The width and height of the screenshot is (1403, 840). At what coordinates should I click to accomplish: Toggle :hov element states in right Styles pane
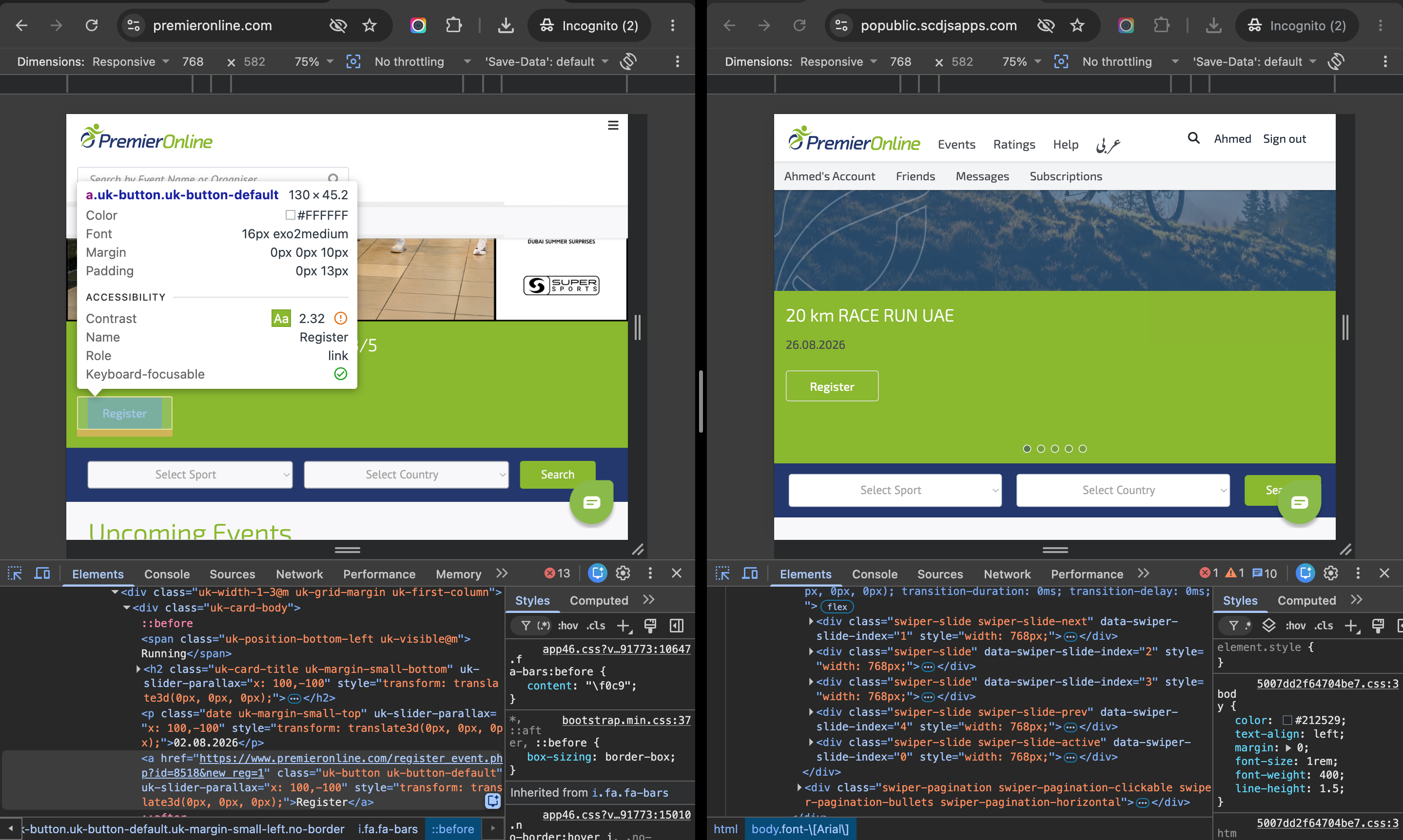(x=1296, y=626)
